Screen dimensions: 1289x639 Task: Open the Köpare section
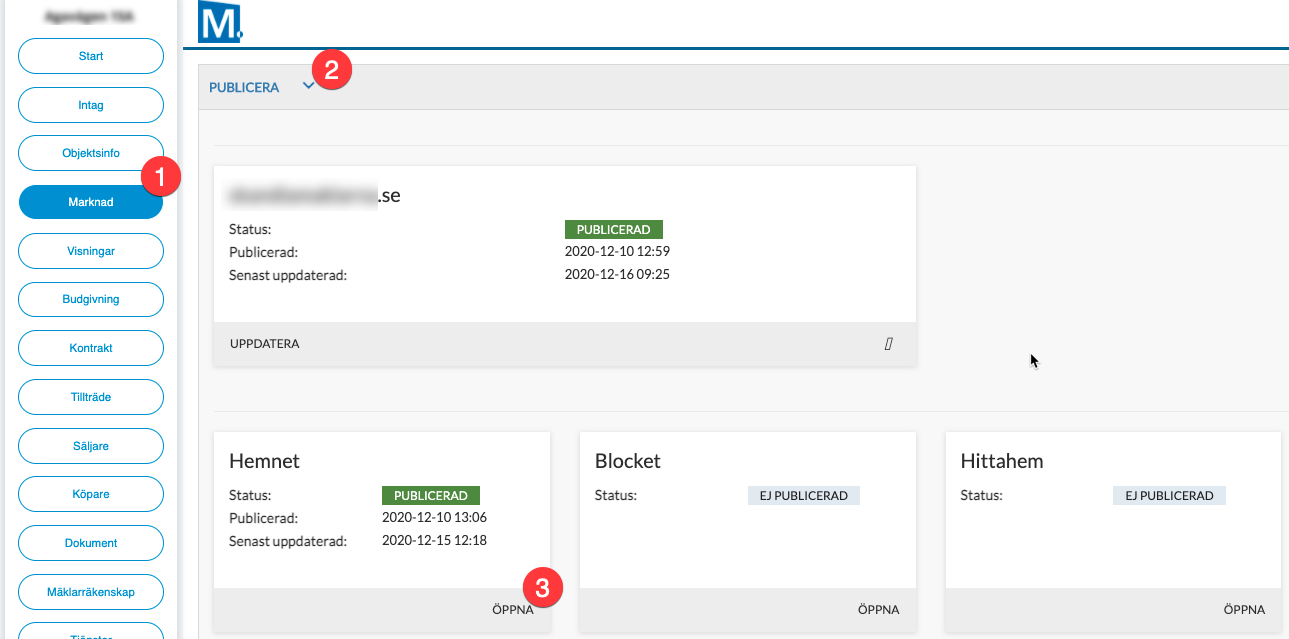pos(91,494)
